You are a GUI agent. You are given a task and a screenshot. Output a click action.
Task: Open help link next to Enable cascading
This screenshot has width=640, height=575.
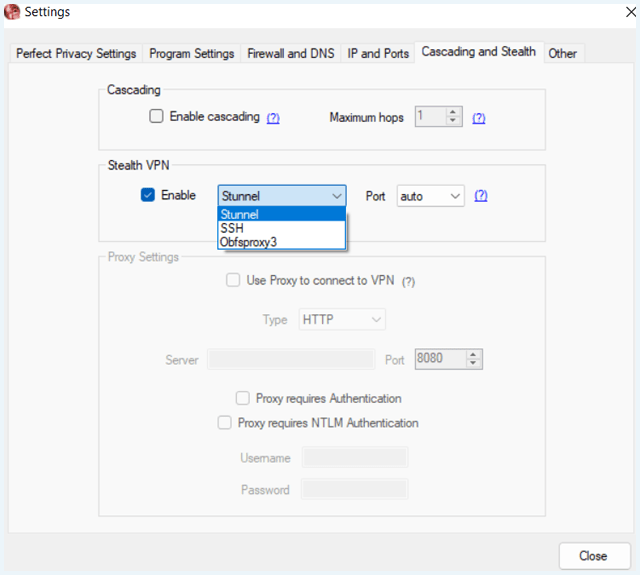pos(273,118)
